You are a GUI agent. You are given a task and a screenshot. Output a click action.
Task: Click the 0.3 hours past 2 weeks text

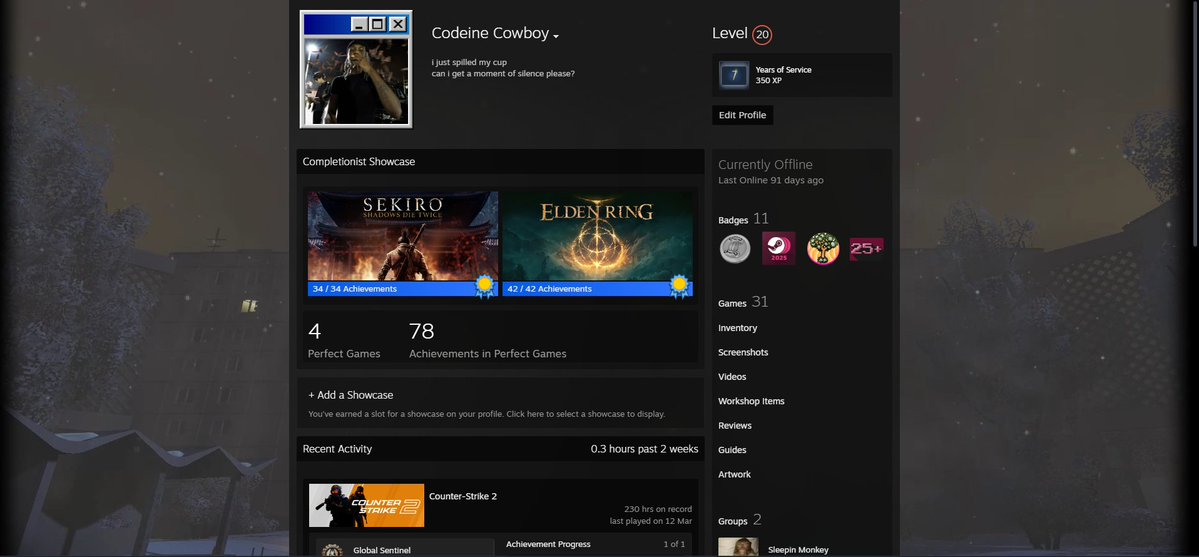pyautogui.click(x=644, y=449)
